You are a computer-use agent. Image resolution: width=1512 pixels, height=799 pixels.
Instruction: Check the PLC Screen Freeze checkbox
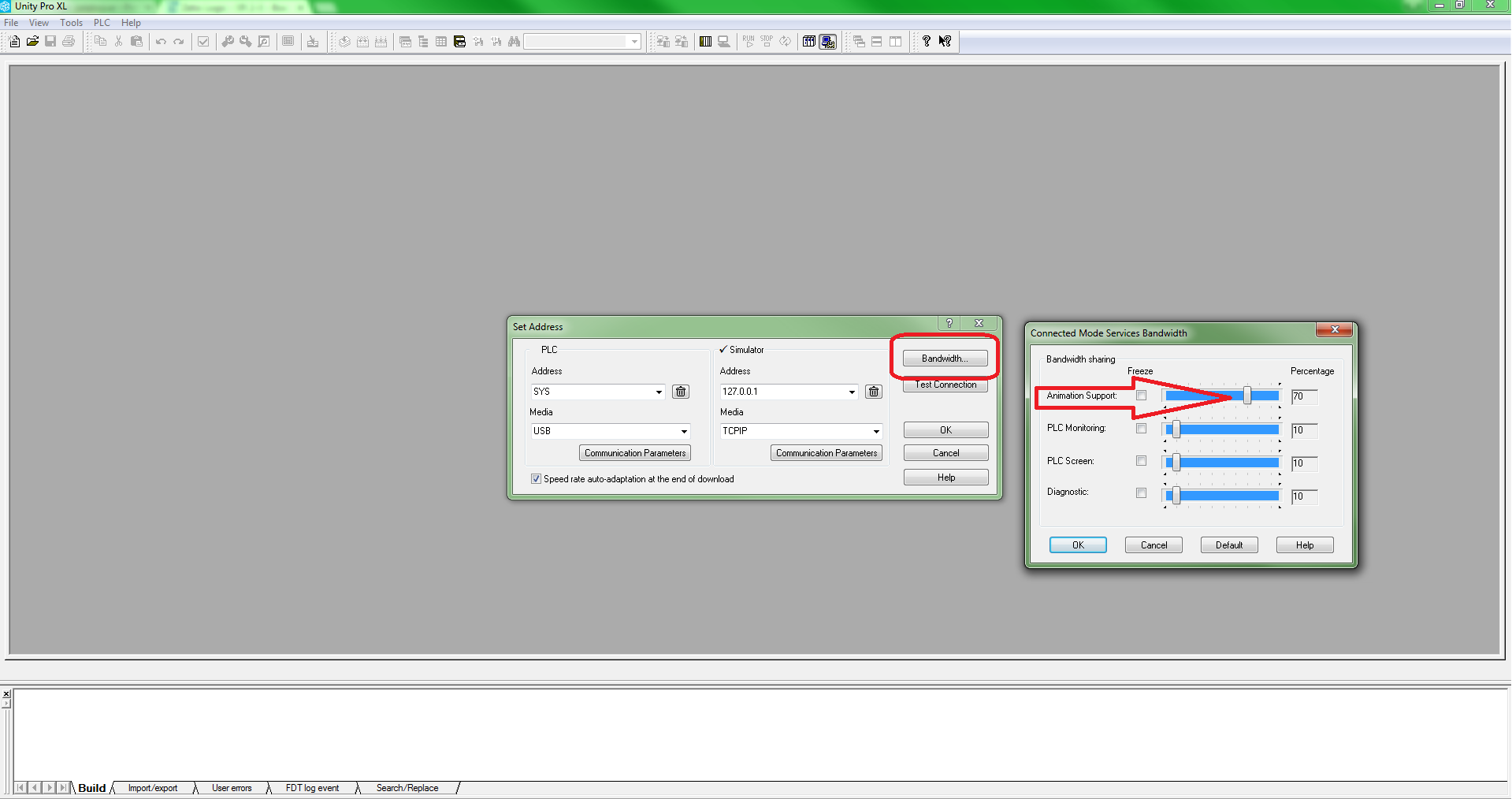1142,461
